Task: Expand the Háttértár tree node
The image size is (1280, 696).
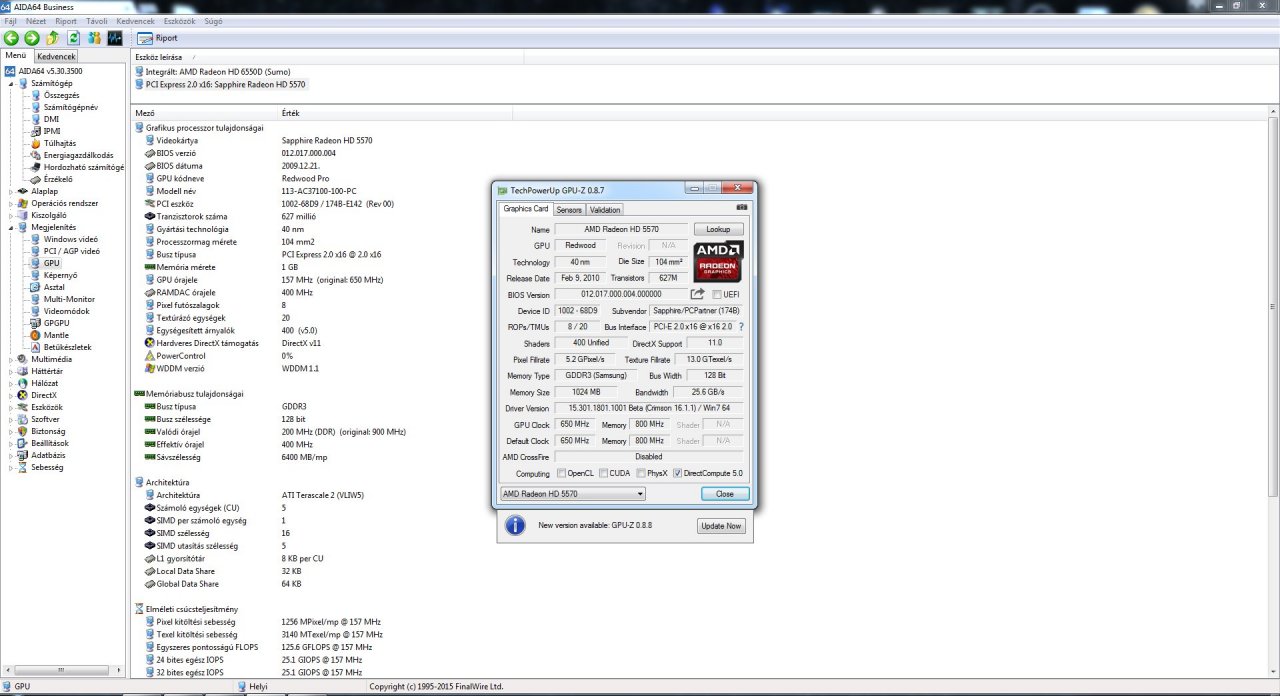Action: click(11, 371)
